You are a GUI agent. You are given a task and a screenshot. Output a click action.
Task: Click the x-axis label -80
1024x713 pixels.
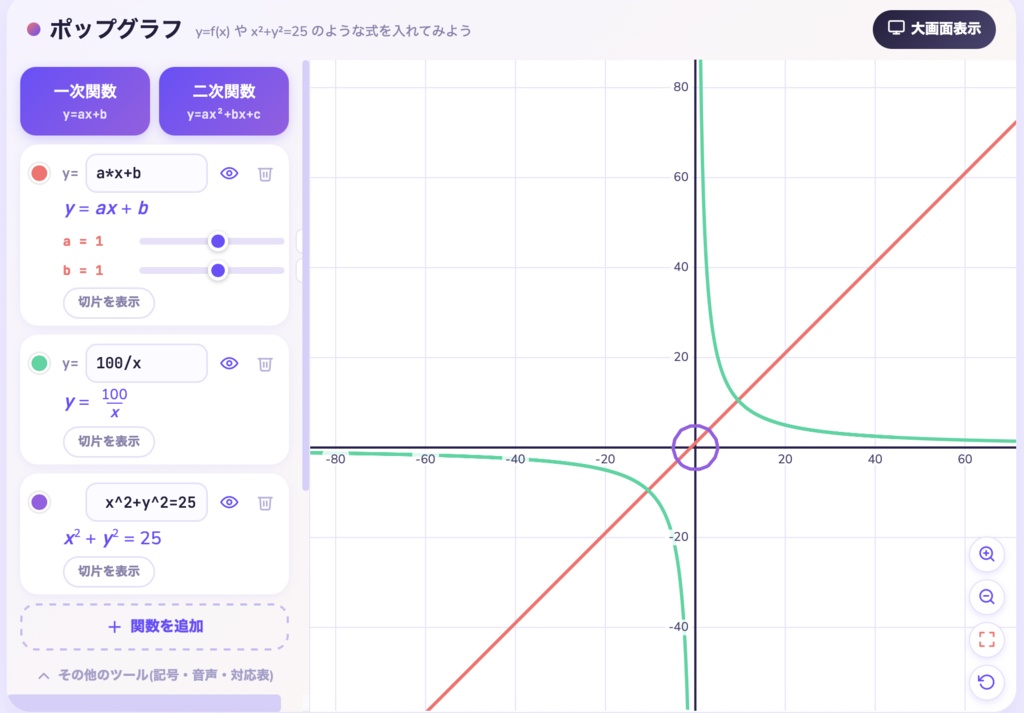coord(335,459)
